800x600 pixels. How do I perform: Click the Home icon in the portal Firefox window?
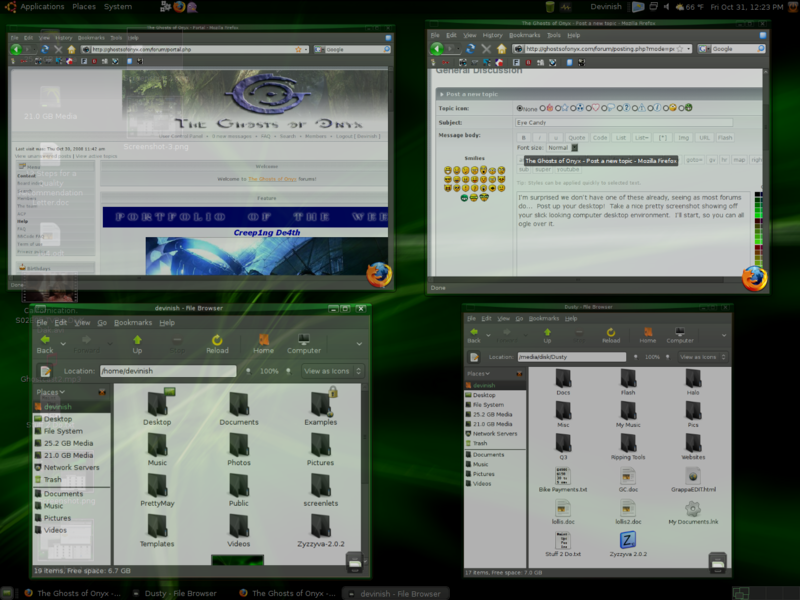[x=71, y=49]
